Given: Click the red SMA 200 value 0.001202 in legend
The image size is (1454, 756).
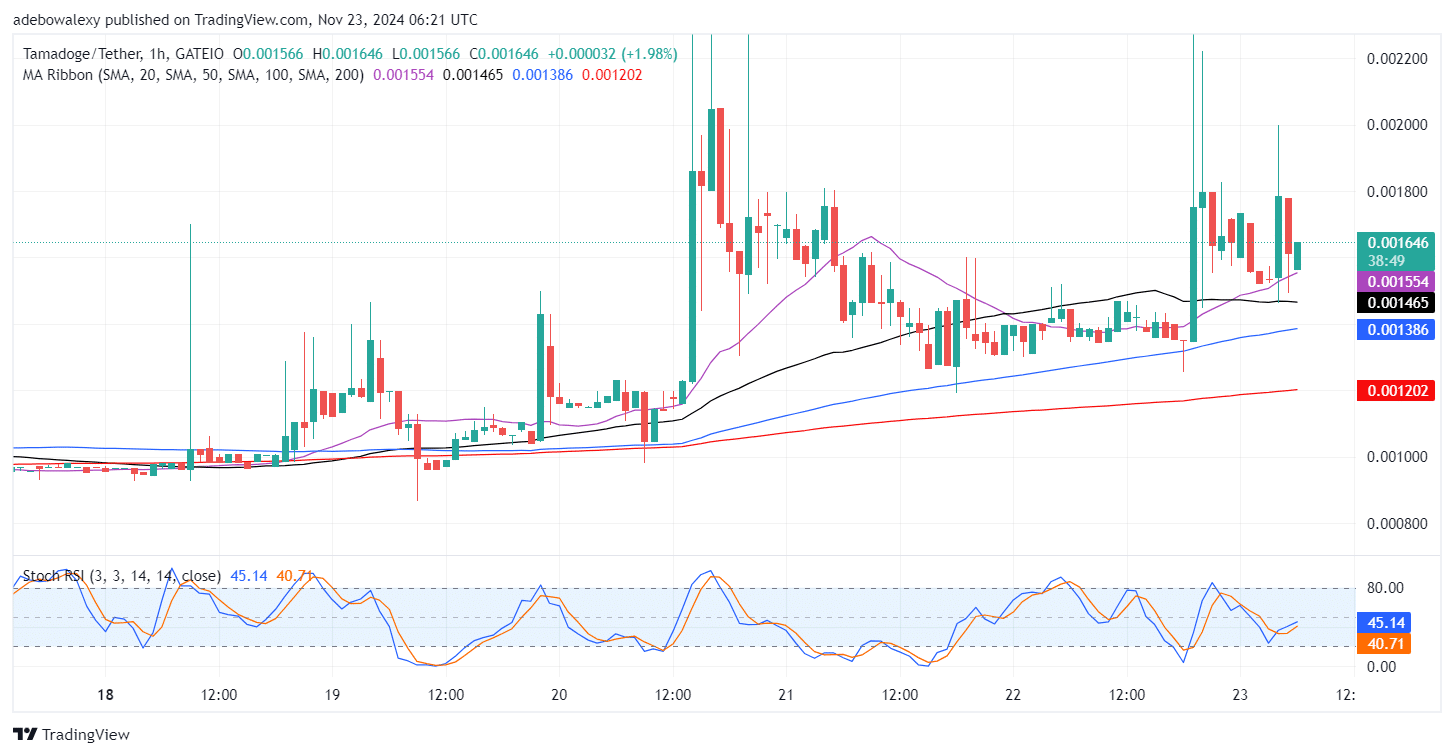Looking at the screenshot, I should 612,74.
